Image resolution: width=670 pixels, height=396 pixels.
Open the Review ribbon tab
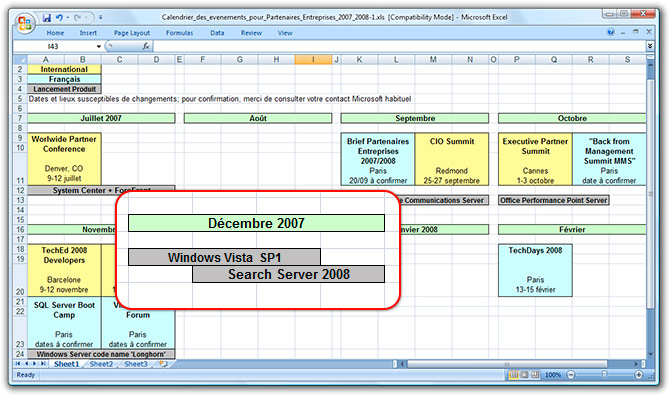(251, 33)
